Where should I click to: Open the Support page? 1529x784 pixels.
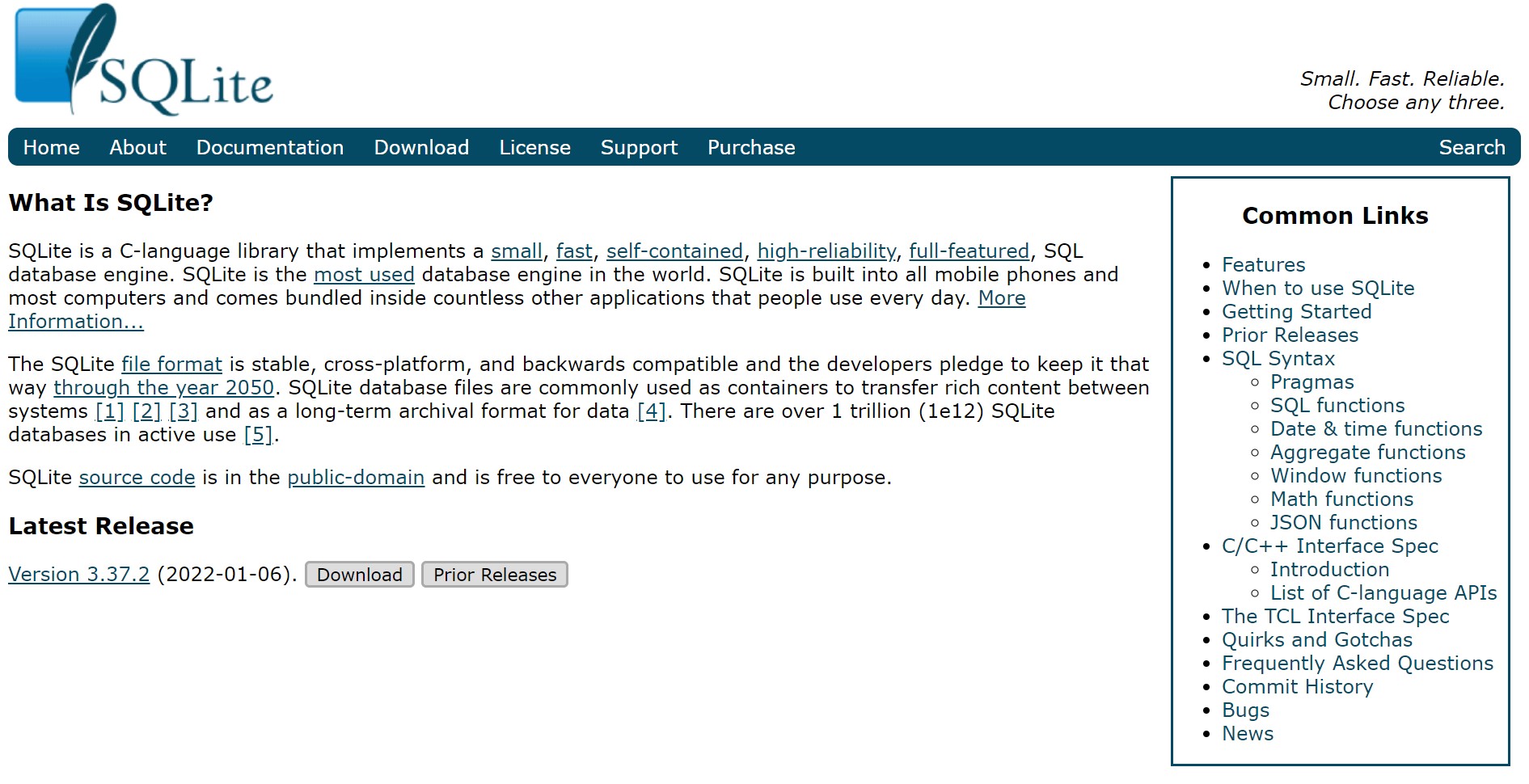point(639,147)
